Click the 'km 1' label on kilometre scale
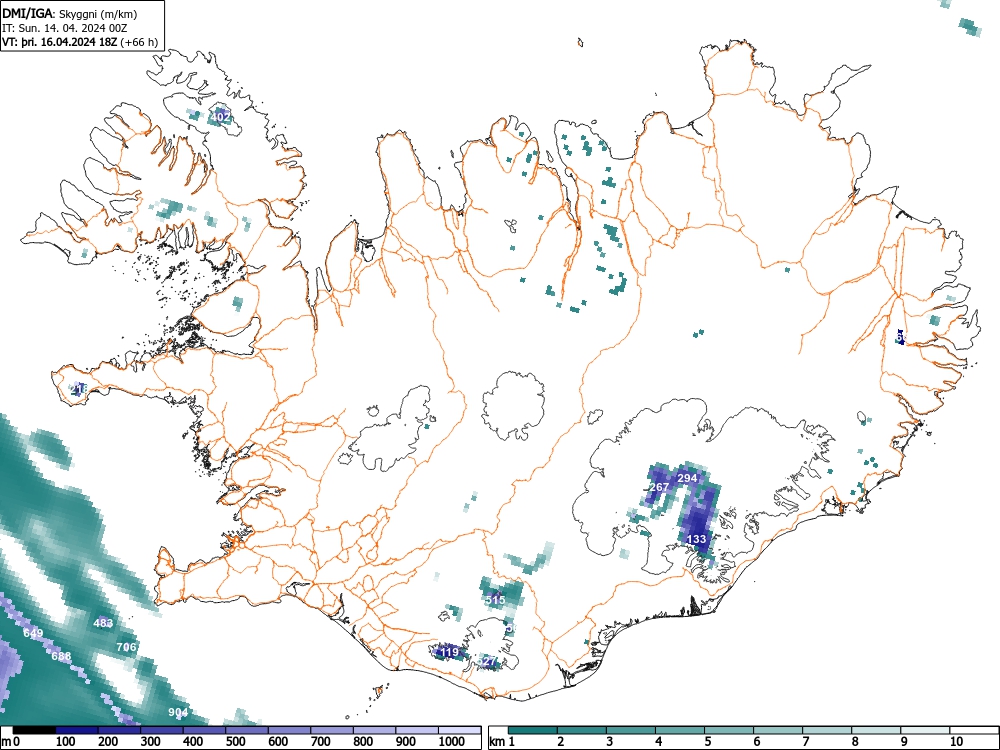1000x750 pixels. [503, 741]
